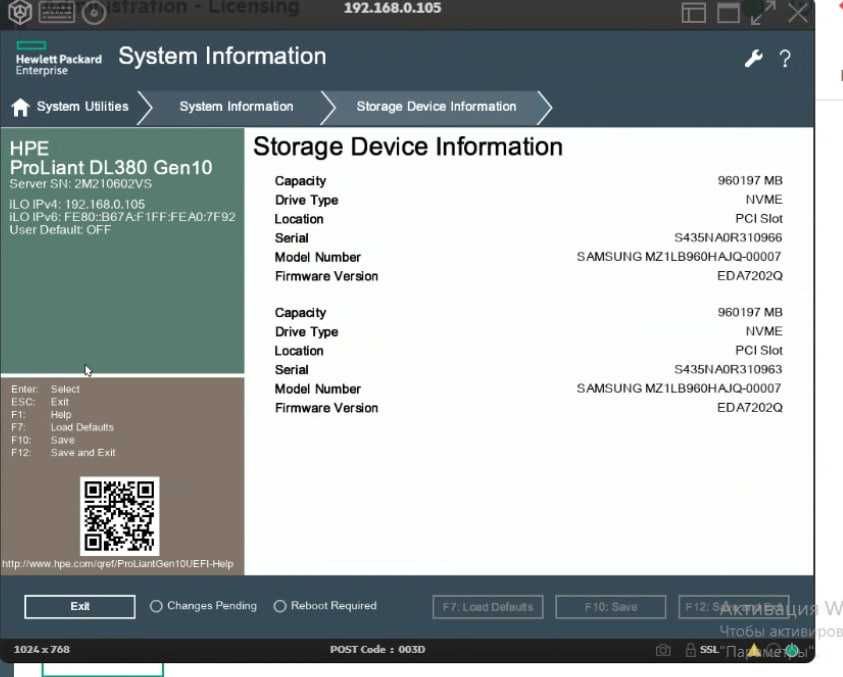Click the ProLiant DL380 Gen10 title
Image resolution: width=843 pixels, height=677 pixels.
[111, 168]
